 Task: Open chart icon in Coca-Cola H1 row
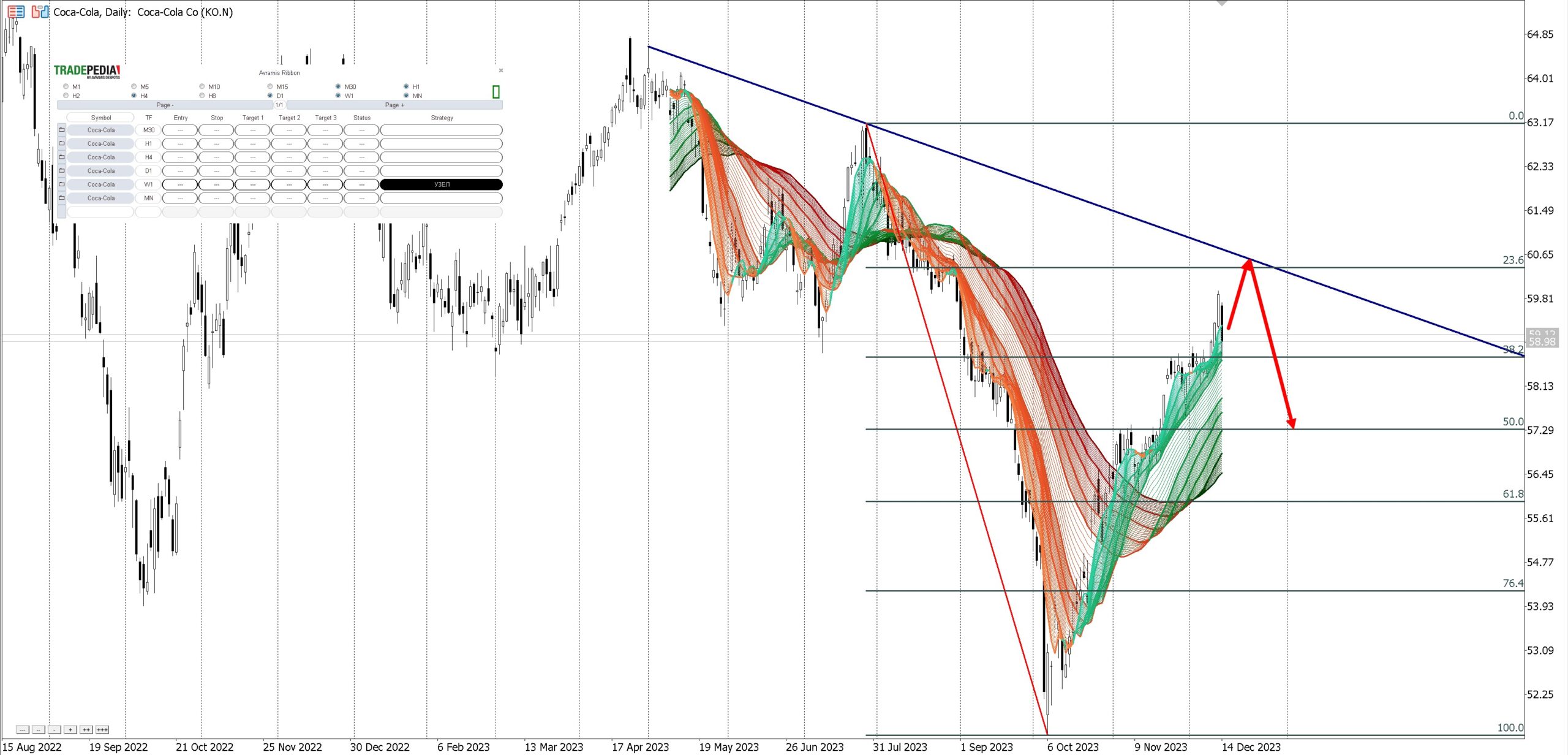point(62,143)
